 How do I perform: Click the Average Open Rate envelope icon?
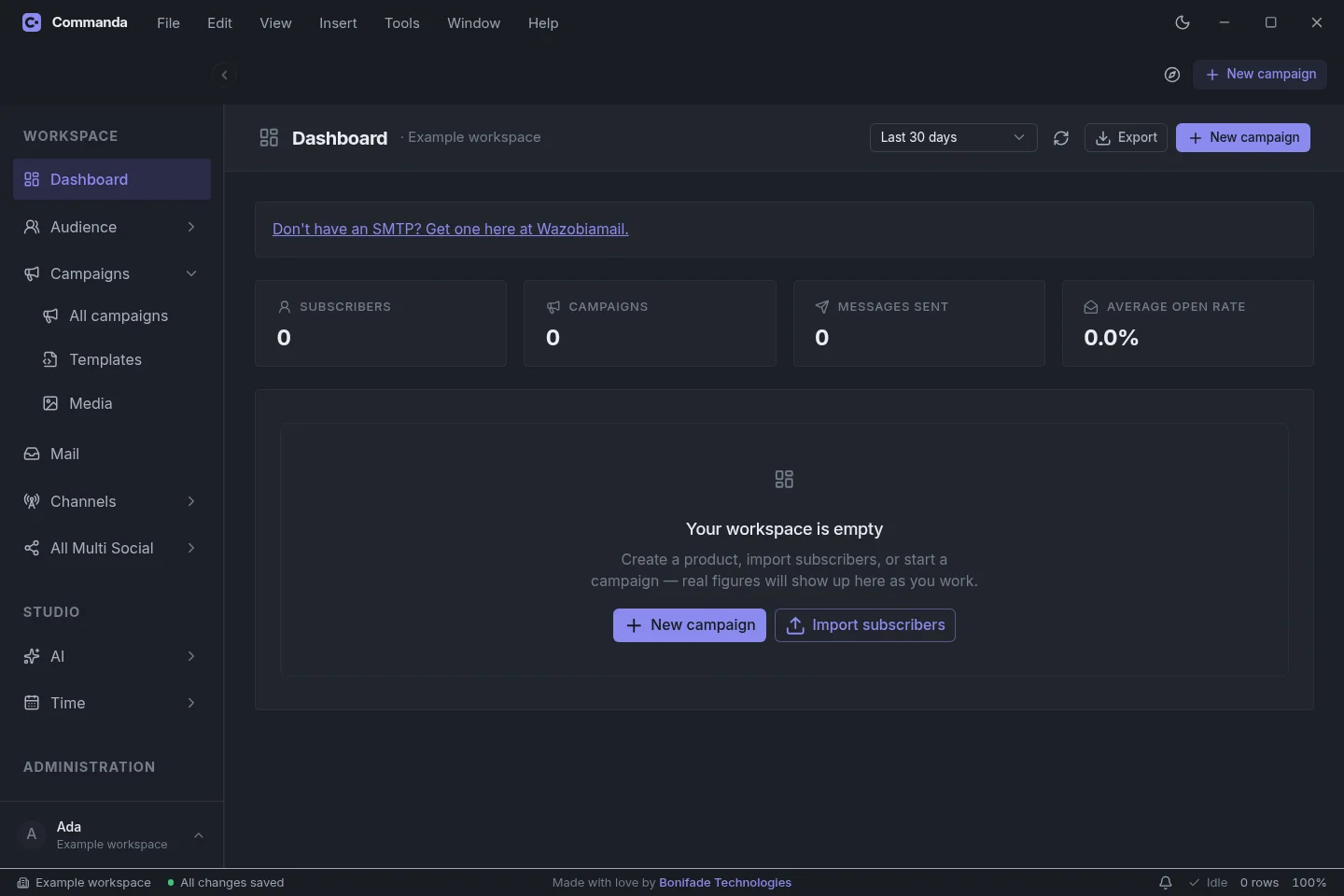pyautogui.click(x=1091, y=307)
